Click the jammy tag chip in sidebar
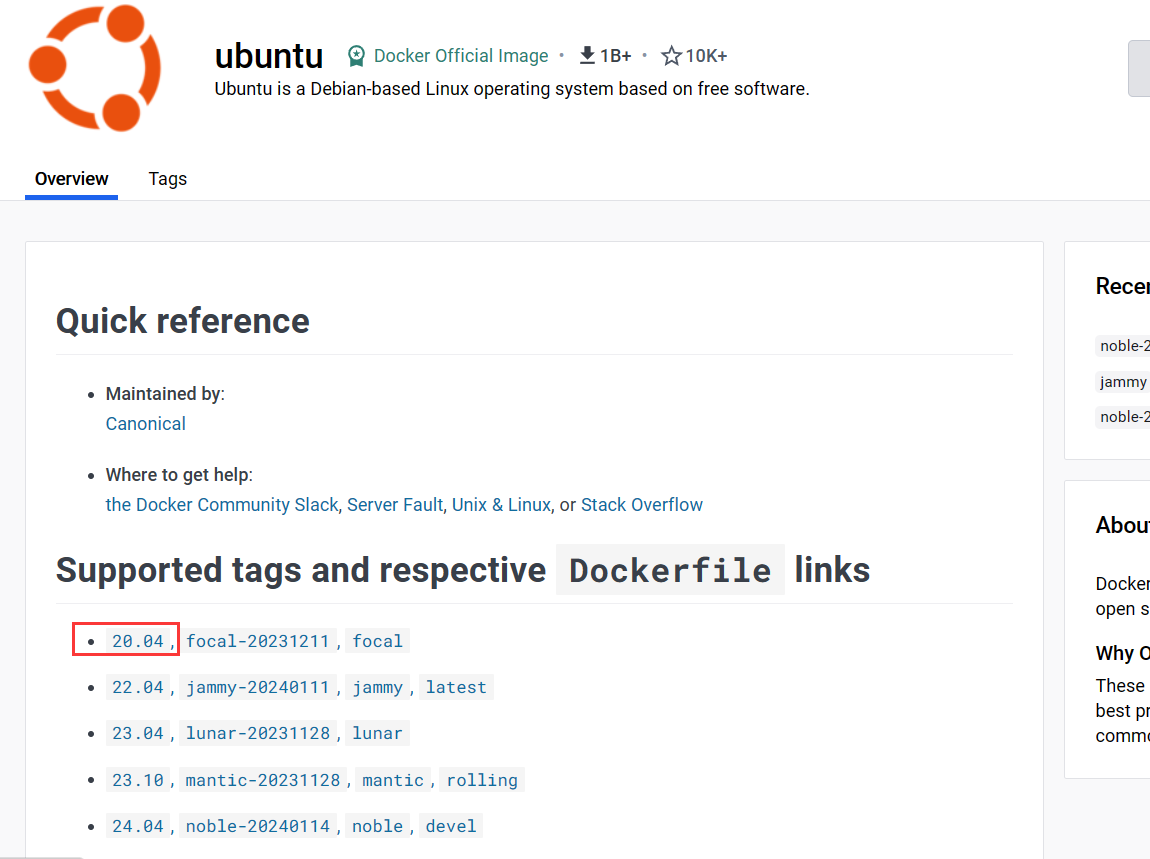Viewport: 1150px width, 859px height. 1123,381
